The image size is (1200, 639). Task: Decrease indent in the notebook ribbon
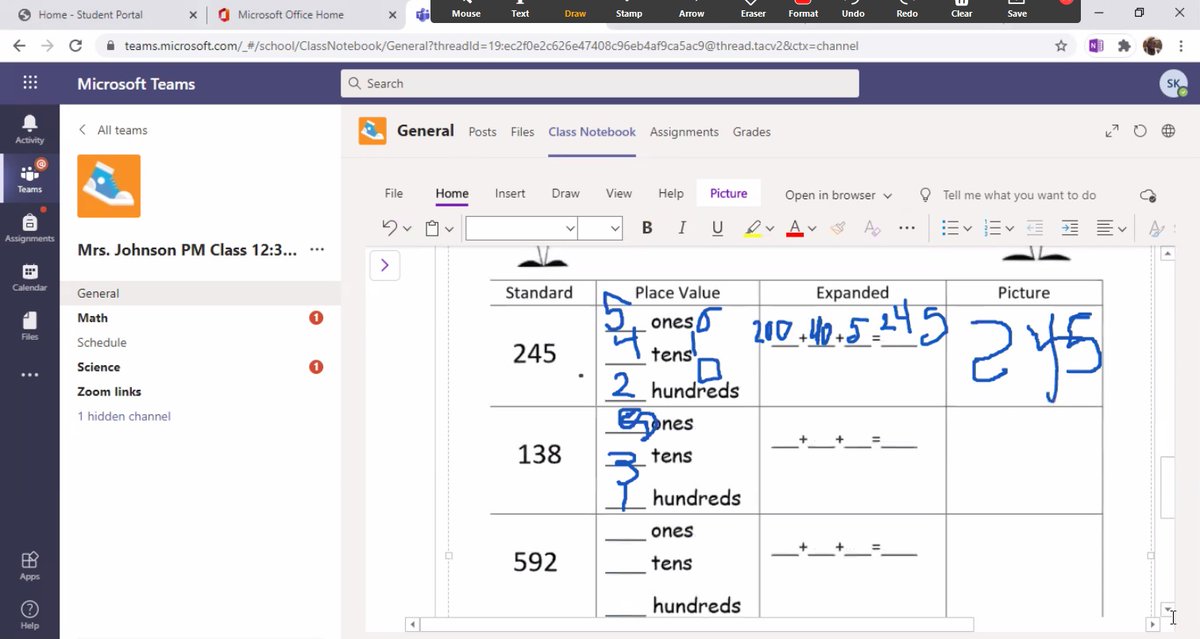tap(1035, 228)
